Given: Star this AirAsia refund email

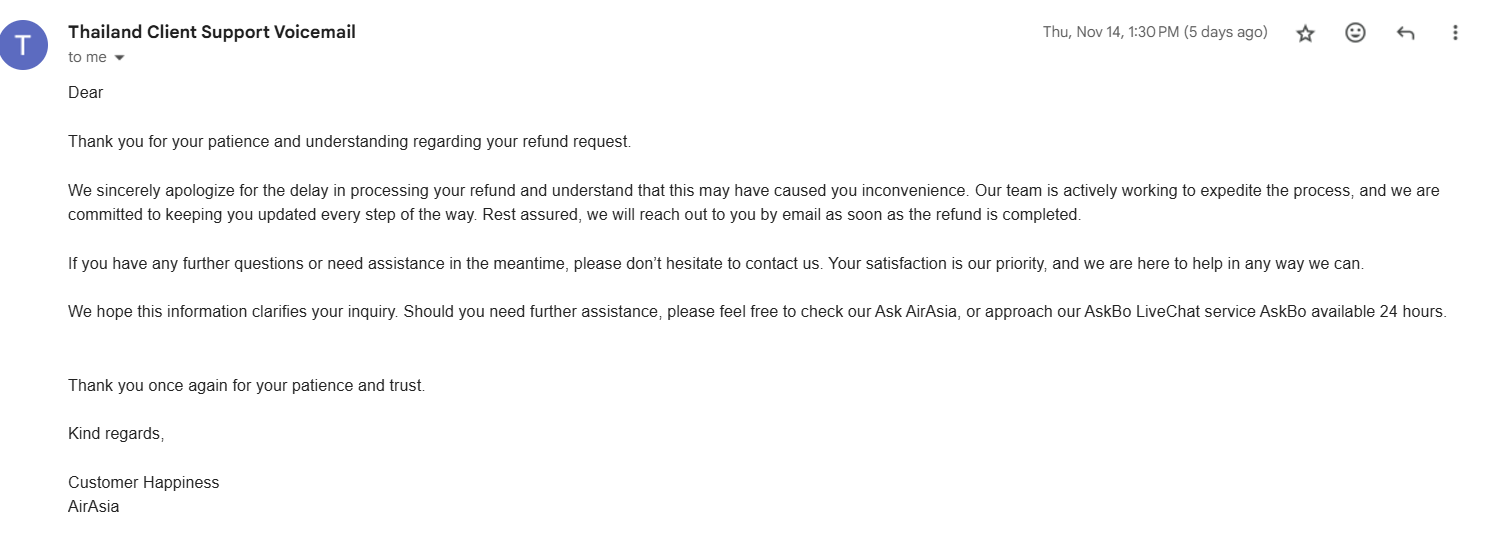Looking at the screenshot, I should tap(1305, 33).
